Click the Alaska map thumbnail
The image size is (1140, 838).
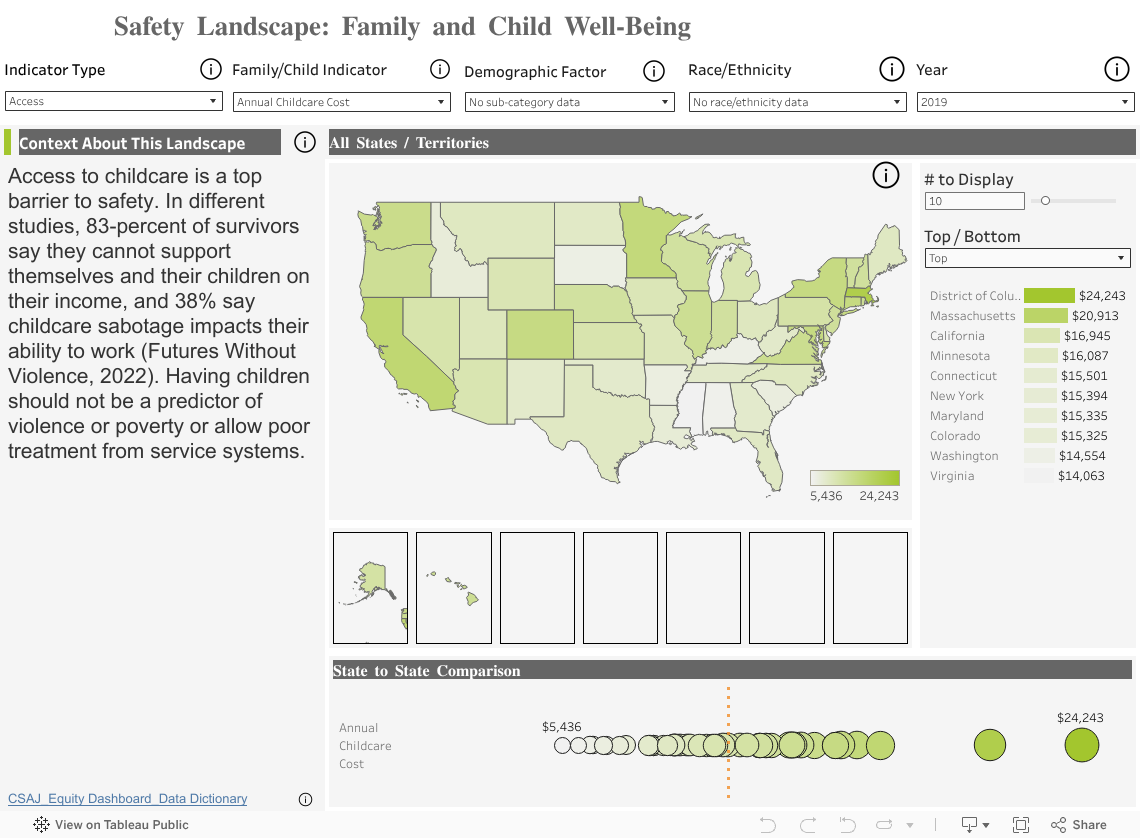370,587
